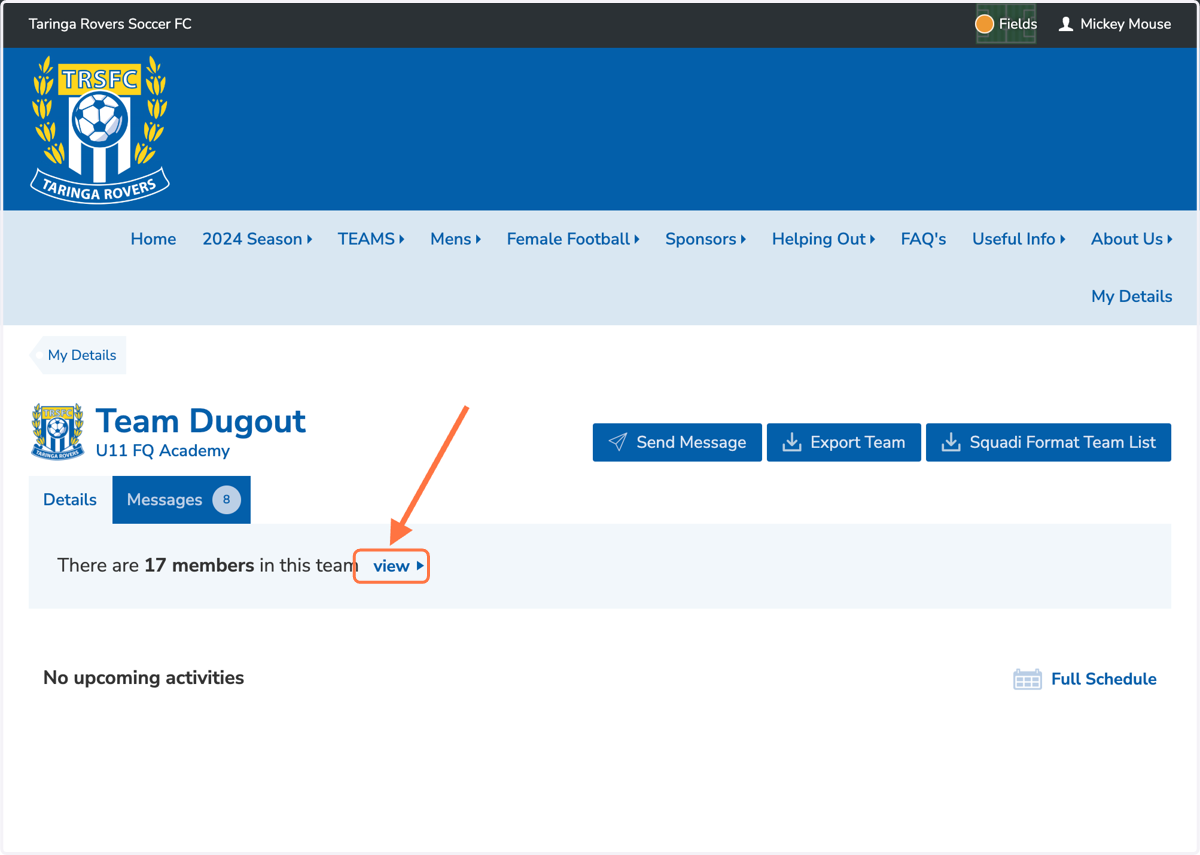Click the No upcoming activities text
Screen dimensions: 1200x855
(x=144, y=678)
